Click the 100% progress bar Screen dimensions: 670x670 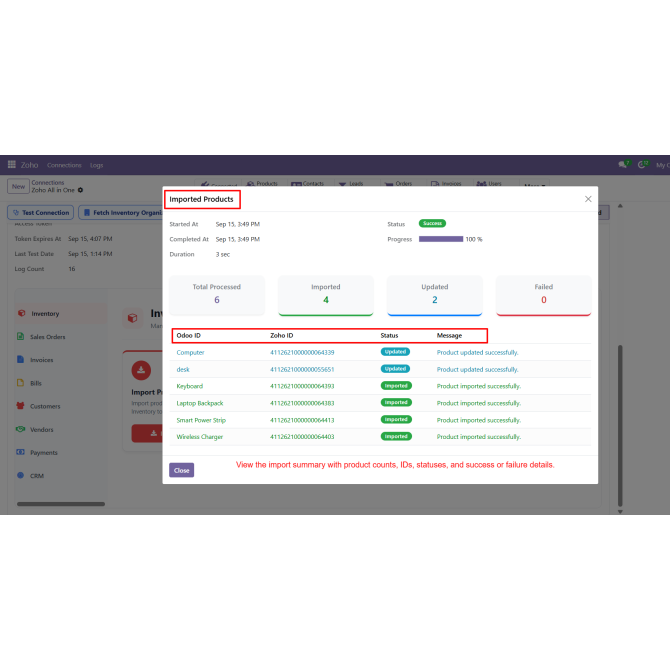click(441, 239)
